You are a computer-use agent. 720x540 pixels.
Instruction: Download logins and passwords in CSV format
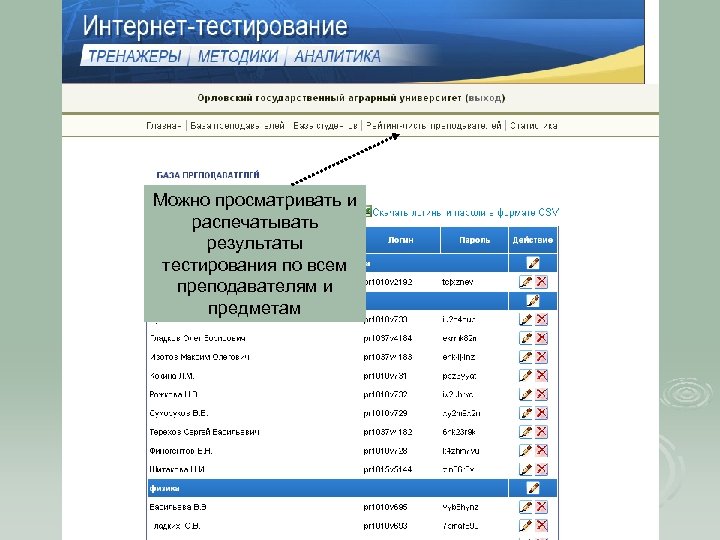[466, 212]
